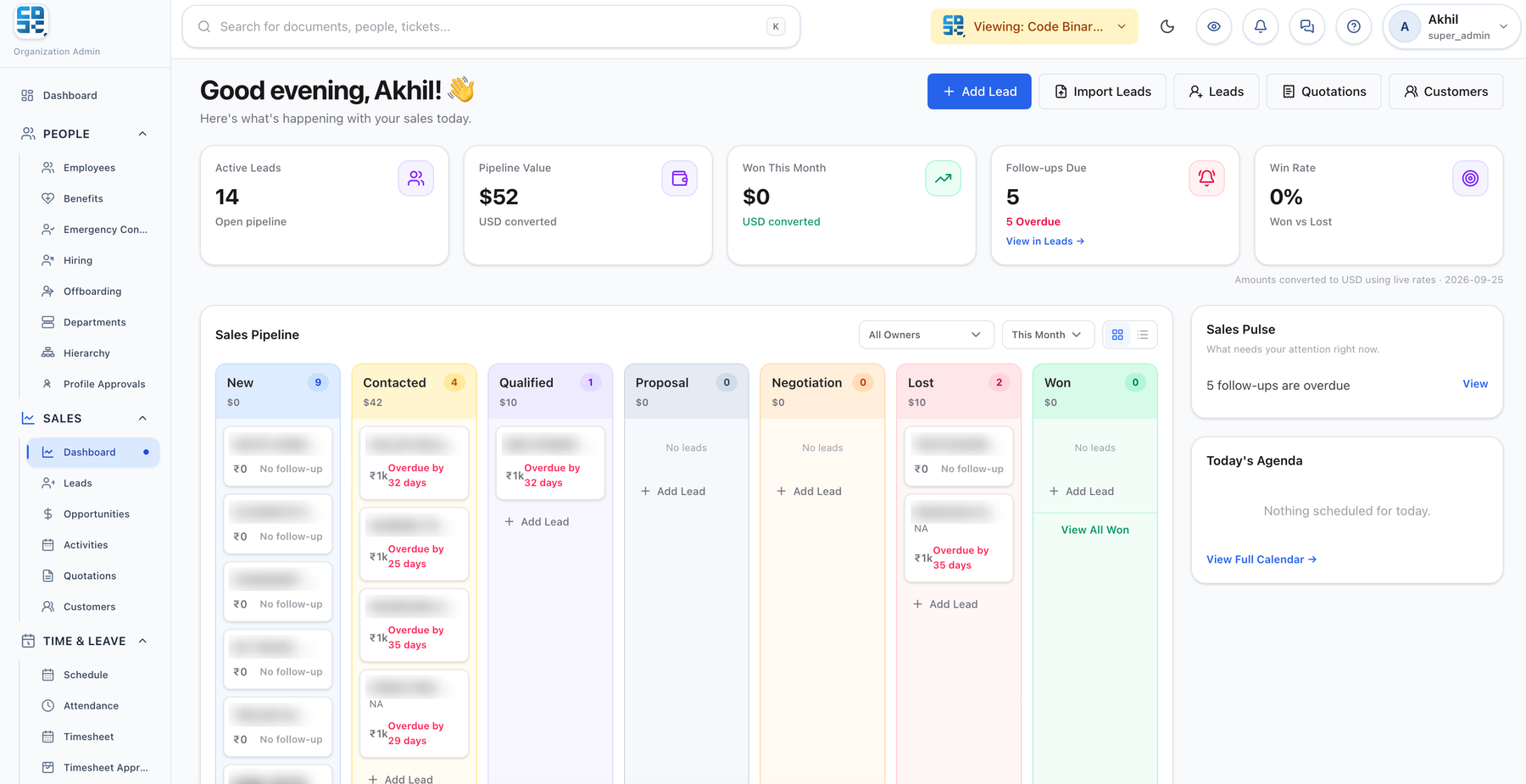Open Akhil super_admin profile menu
Viewport: 1526px width, 784px height.
point(1451,26)
